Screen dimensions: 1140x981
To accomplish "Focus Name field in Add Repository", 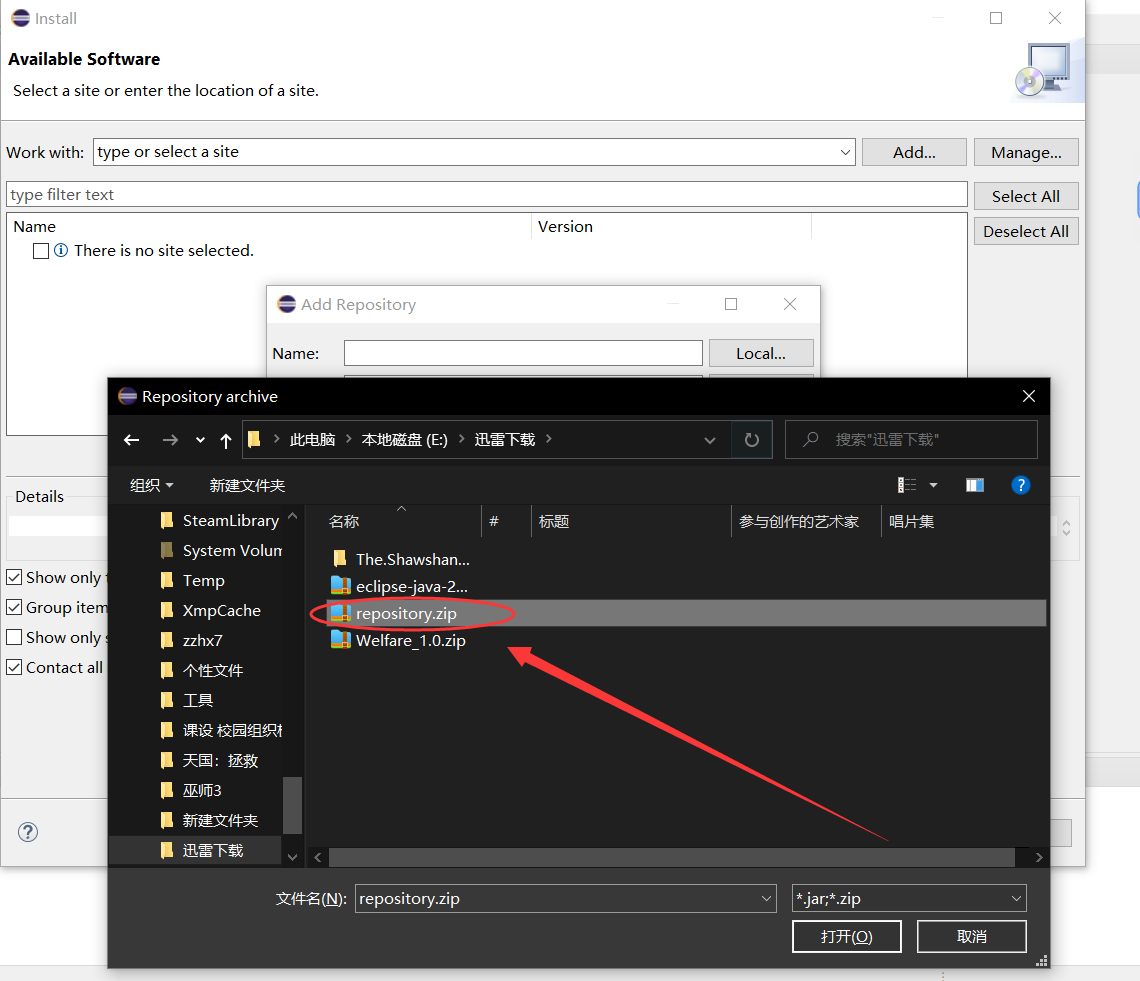I will 523,353.
